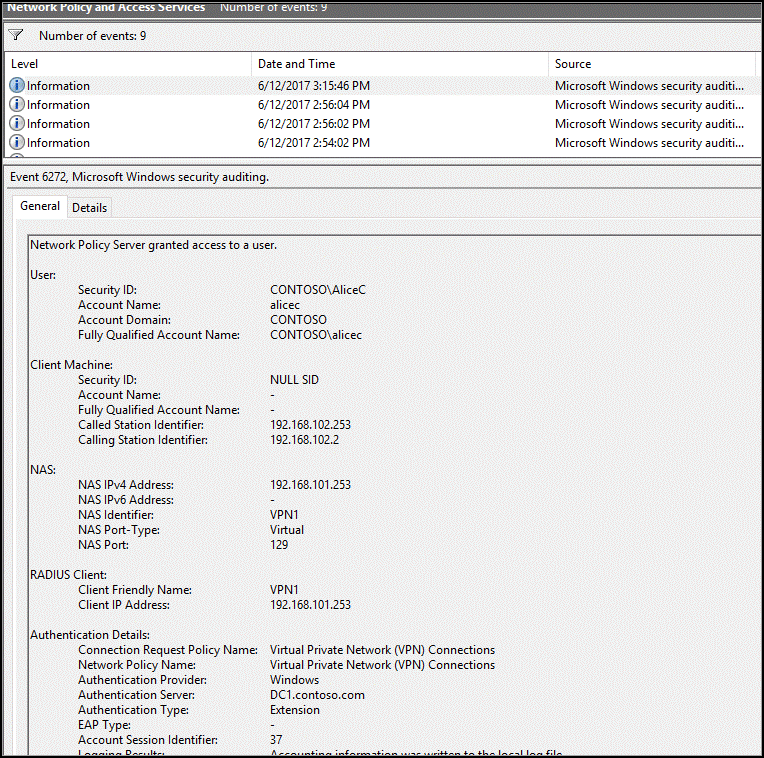This screenshot has width=764, height=758.
Task: Click Source cell of the 3:15:46 PM event
Action: [x=649, y=86]
